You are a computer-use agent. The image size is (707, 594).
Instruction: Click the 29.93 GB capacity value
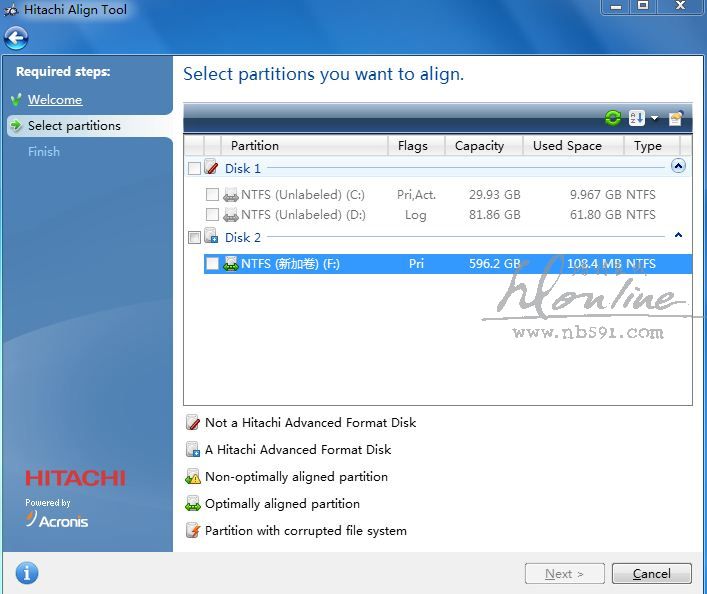pyautogui.click(x=495, y=195)
